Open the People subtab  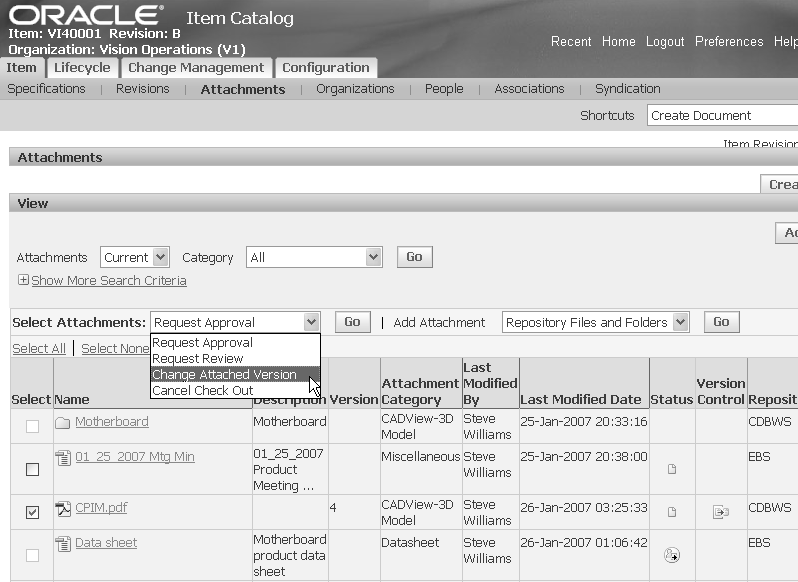click(444, 89)
